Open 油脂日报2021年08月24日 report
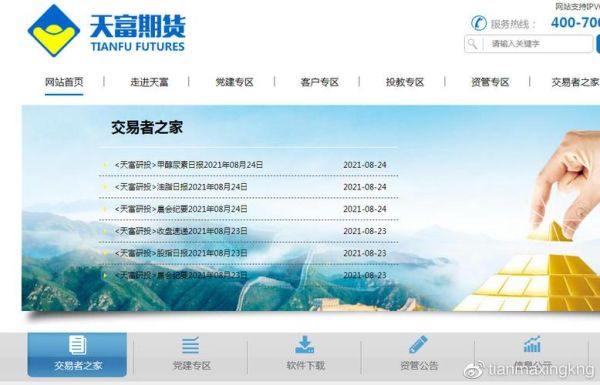The height and width of the screenshot is (385, 600). point(181,187)
